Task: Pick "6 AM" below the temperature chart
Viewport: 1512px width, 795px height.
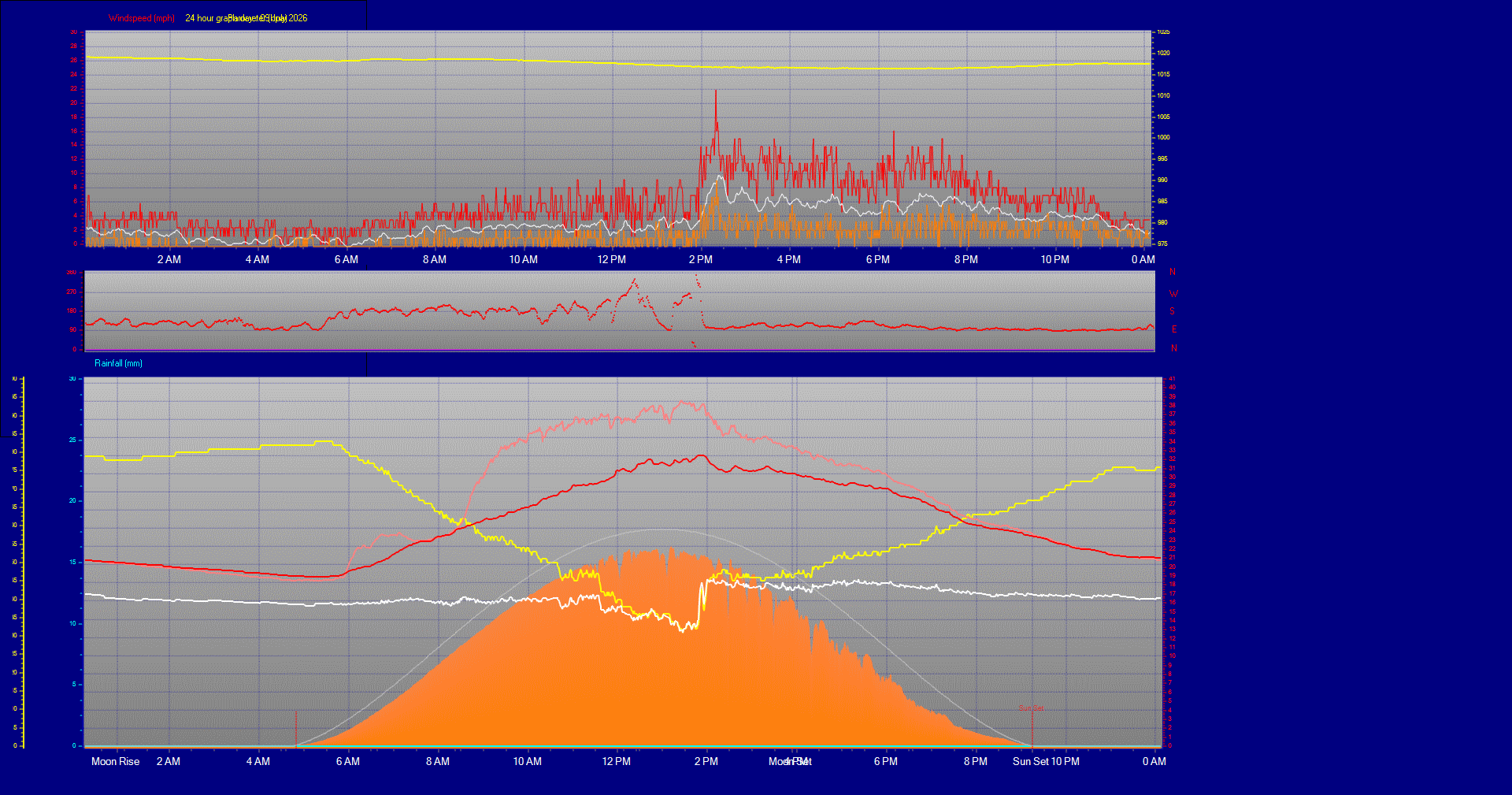Action: 347,761
